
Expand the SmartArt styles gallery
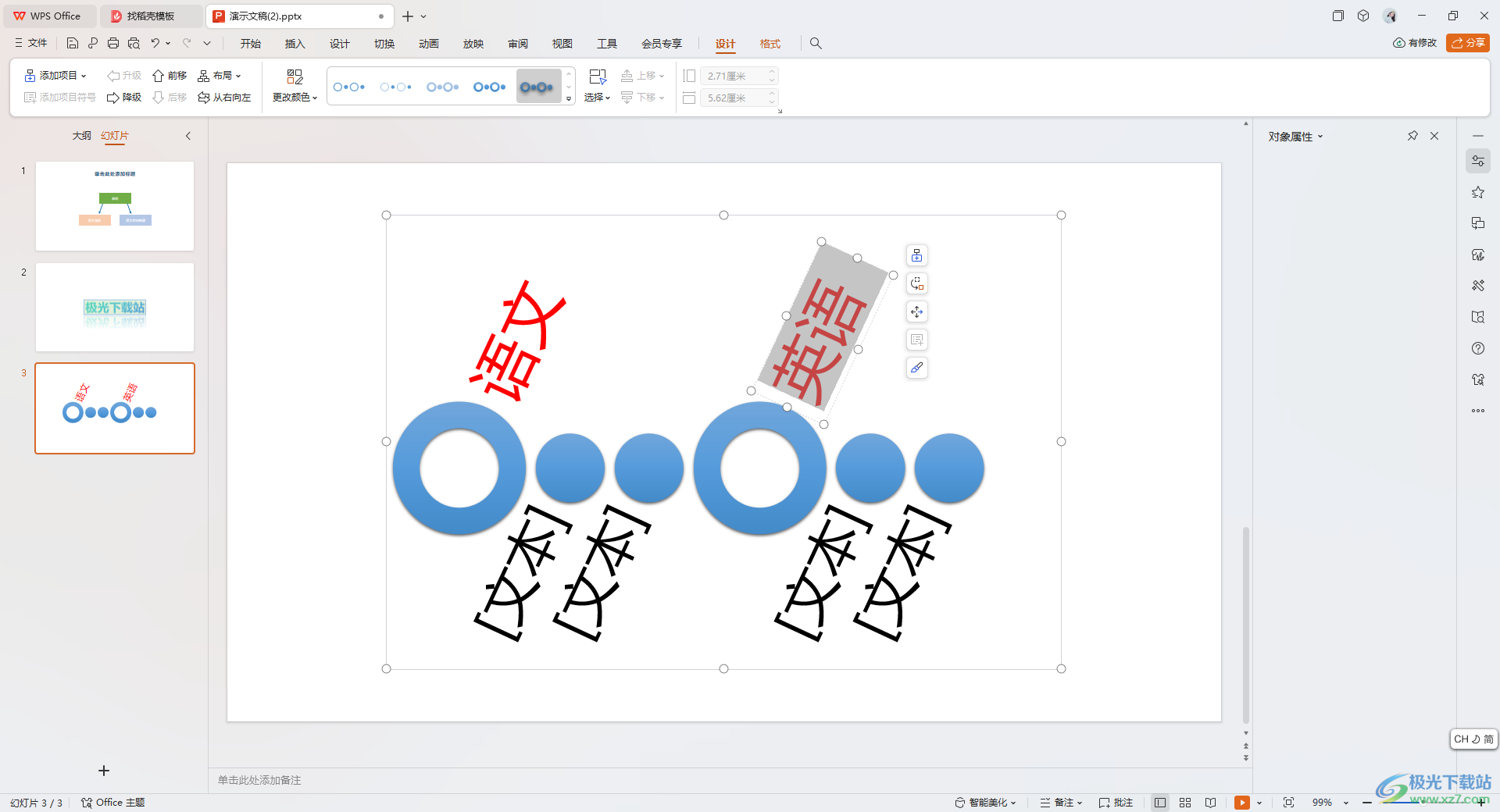pos(569,99)
